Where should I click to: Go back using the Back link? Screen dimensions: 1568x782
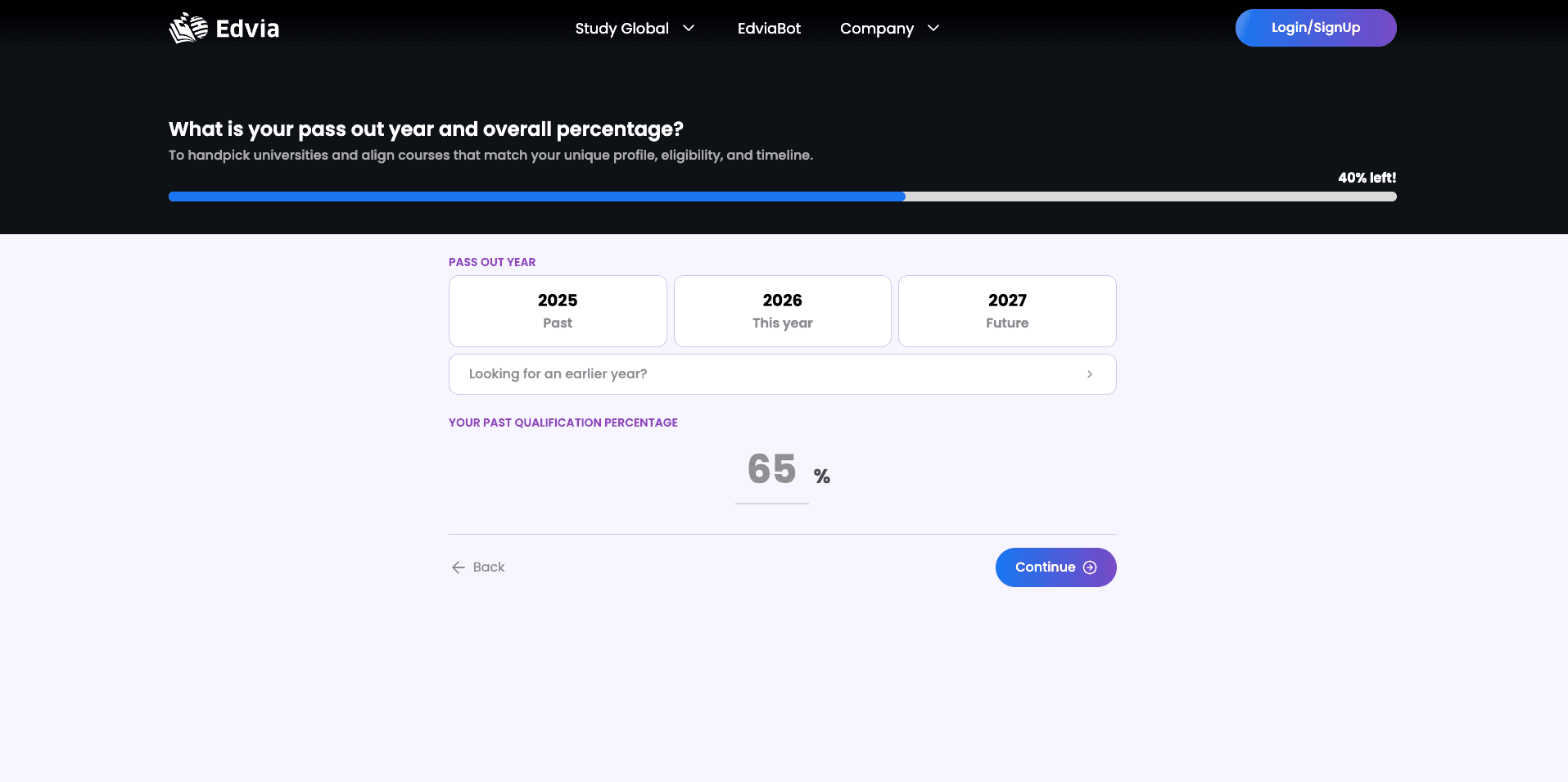478,567
